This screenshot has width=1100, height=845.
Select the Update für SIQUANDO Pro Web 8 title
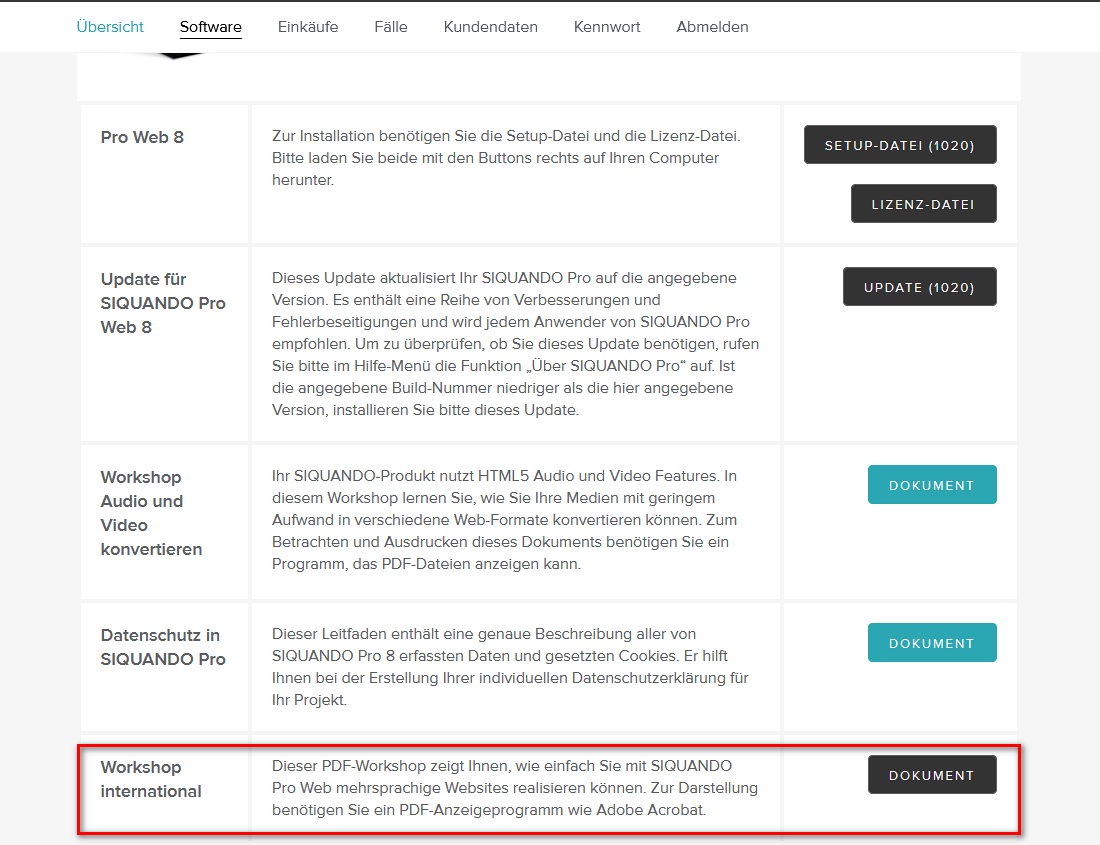tap(163, 303)
